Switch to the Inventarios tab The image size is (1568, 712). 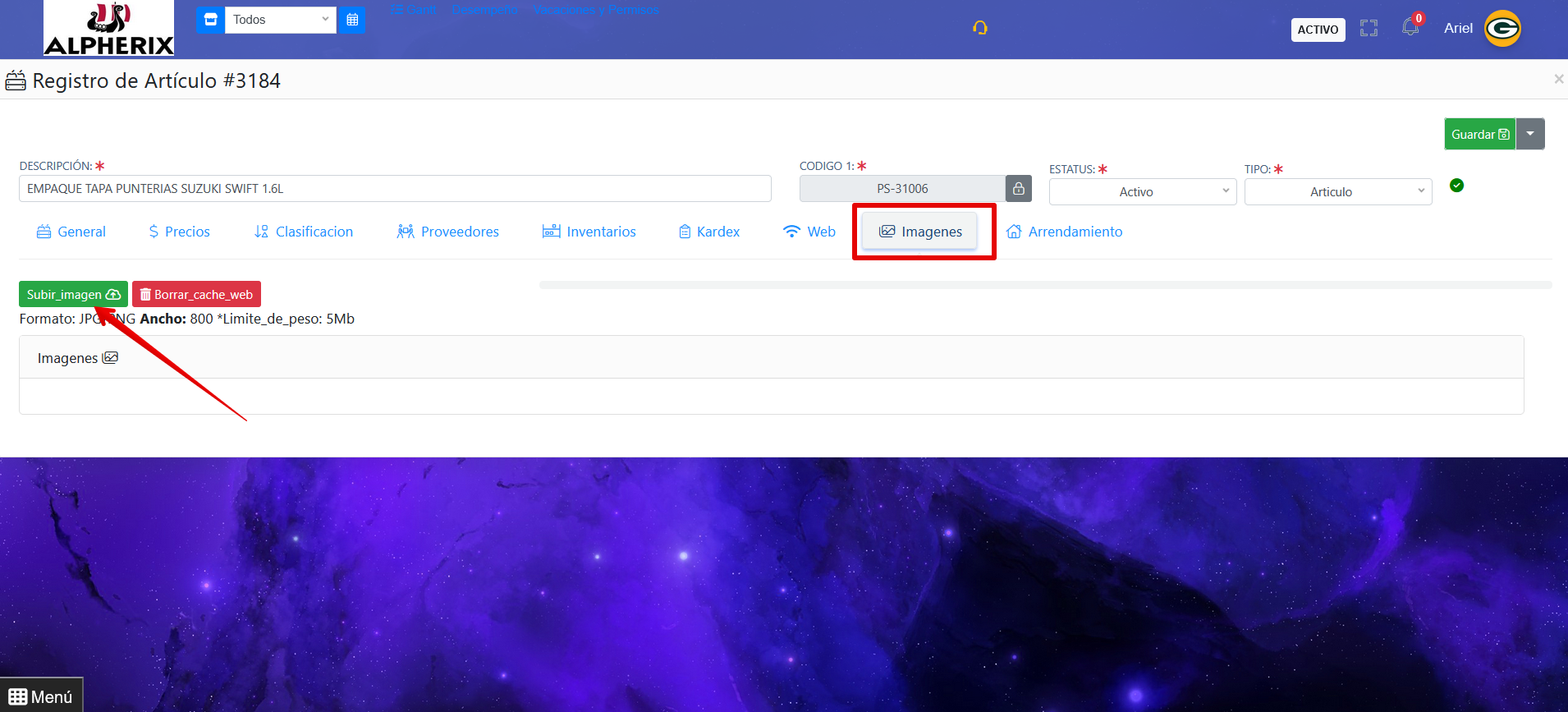pyautogui.click(x=589, y=232)
